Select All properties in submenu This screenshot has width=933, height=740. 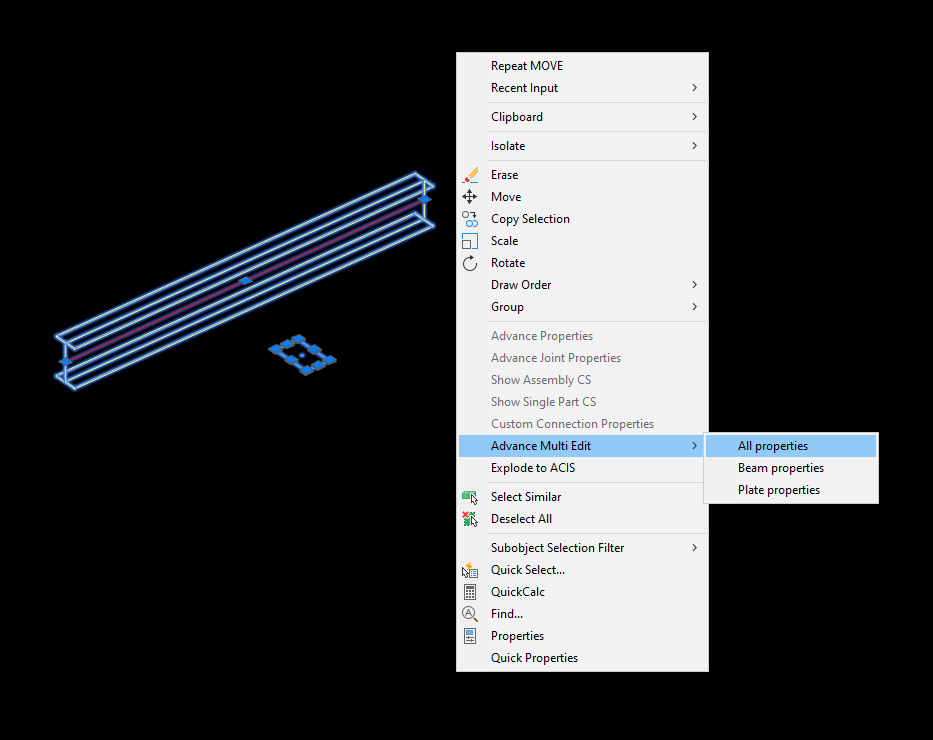click(791, 446)
